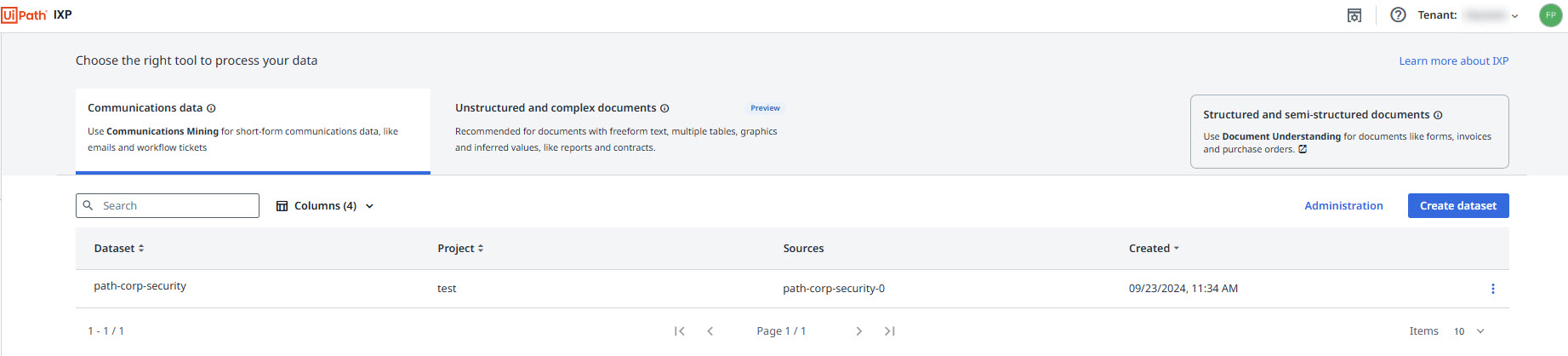
Task: Open the announcements panel icon in header
Action: [x=1354, y=15]
